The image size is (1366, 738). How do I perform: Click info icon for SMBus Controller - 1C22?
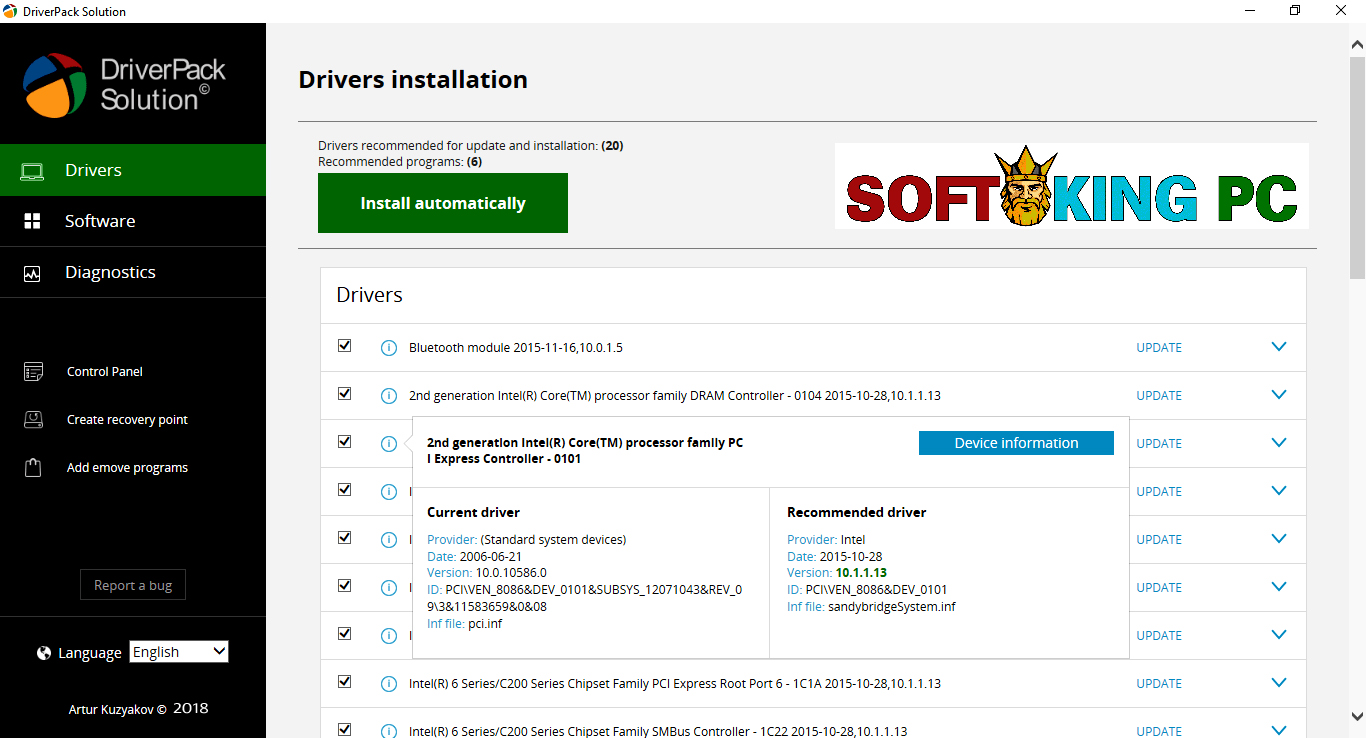[x=389, y=731]
